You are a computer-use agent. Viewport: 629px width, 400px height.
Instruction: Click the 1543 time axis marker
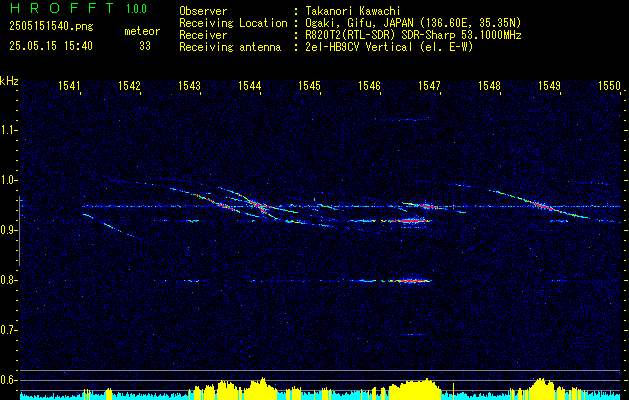[189, 85]
